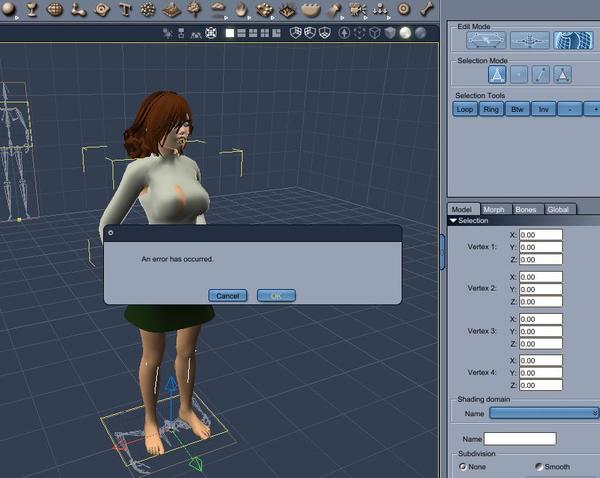This screenshot has width=600, height=478.
Task: Click the Loop selection button
Action: point(465,109)
